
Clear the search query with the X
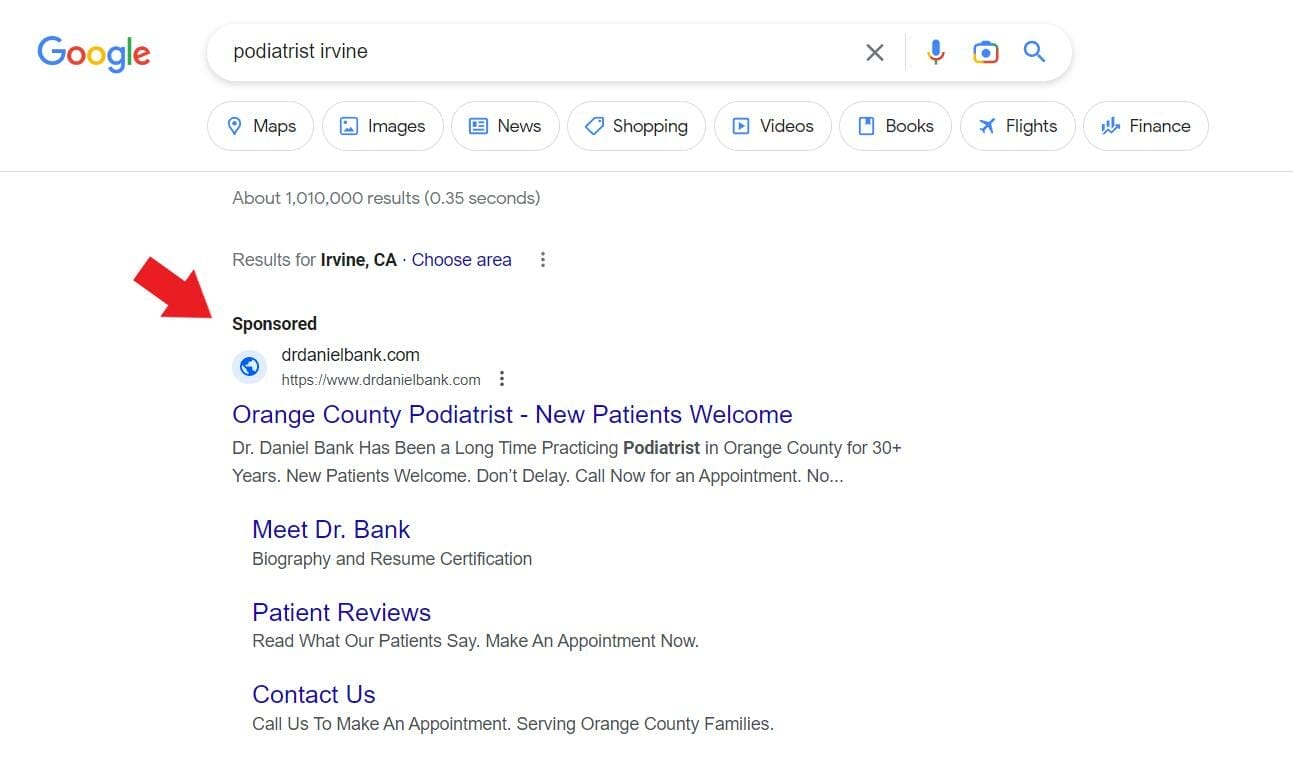(x=874, y=51)
